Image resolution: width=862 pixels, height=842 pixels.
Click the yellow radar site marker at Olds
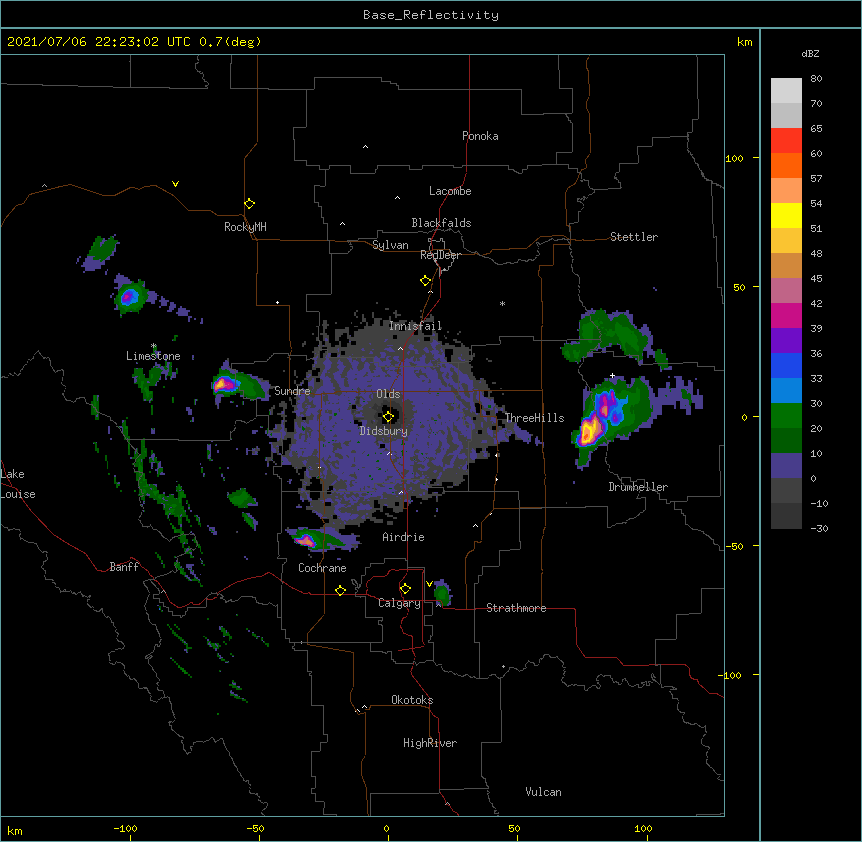pos(388,416)
